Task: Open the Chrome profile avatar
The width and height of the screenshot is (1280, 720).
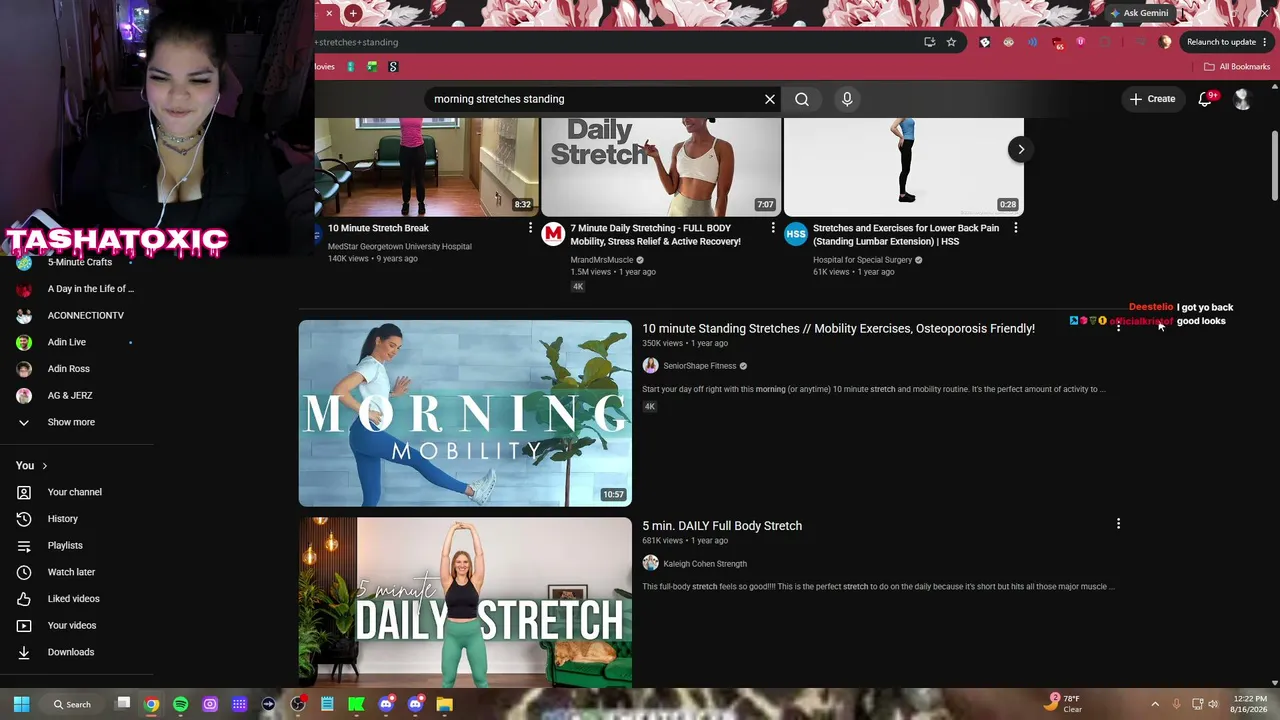Action: 1165,42
